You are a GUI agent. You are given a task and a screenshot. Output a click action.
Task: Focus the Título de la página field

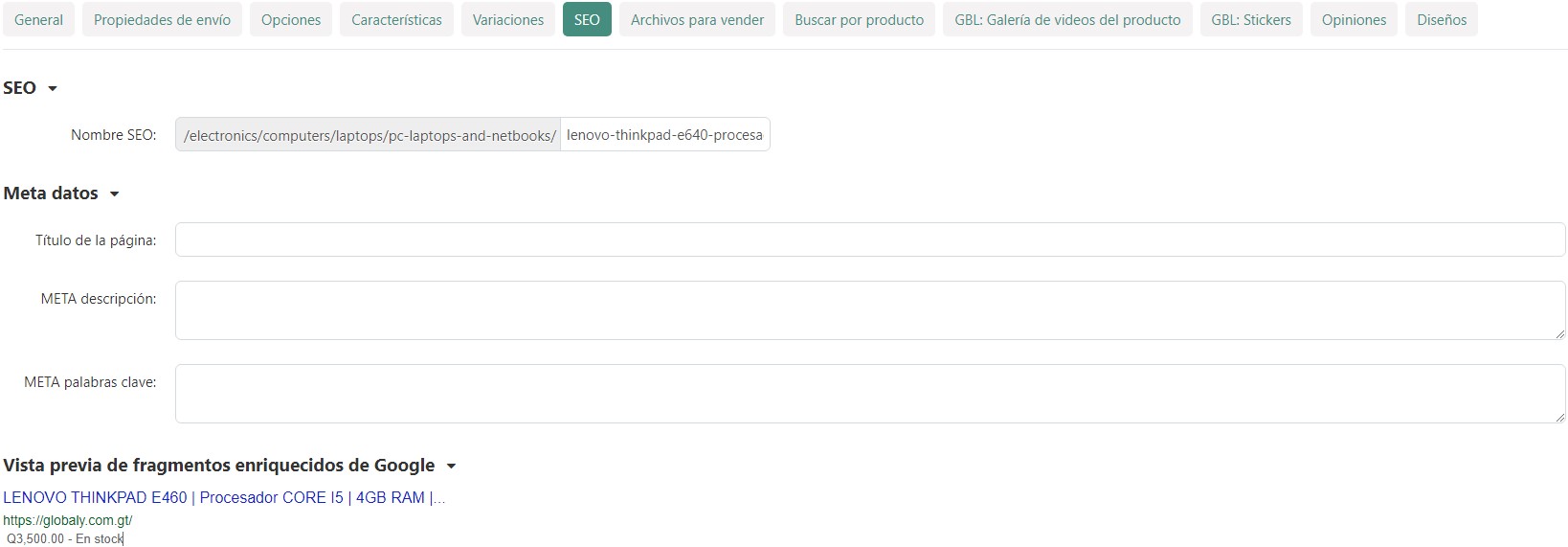coord(869,239)
